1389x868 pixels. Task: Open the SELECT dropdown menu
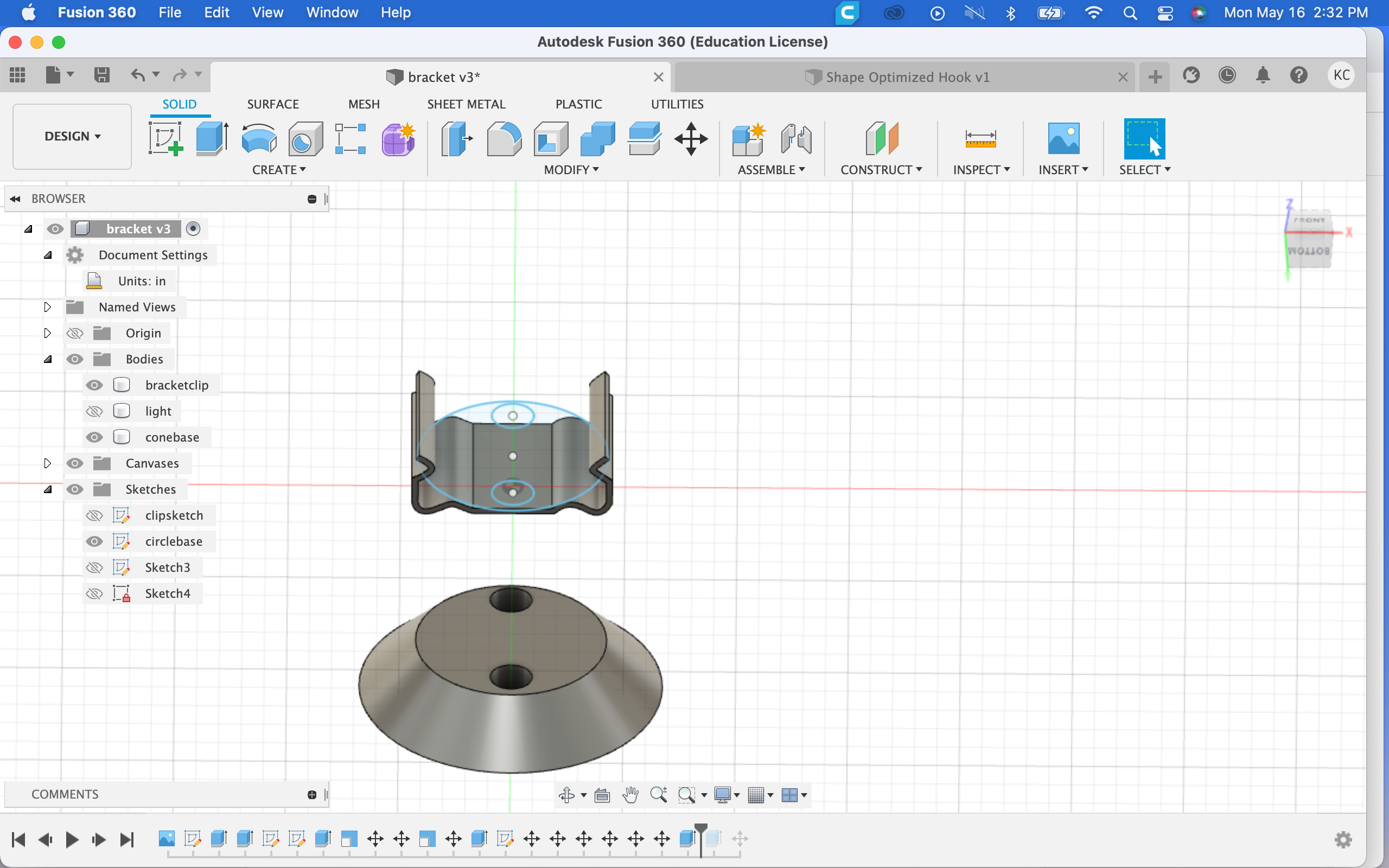click(x=1145, y=169)
